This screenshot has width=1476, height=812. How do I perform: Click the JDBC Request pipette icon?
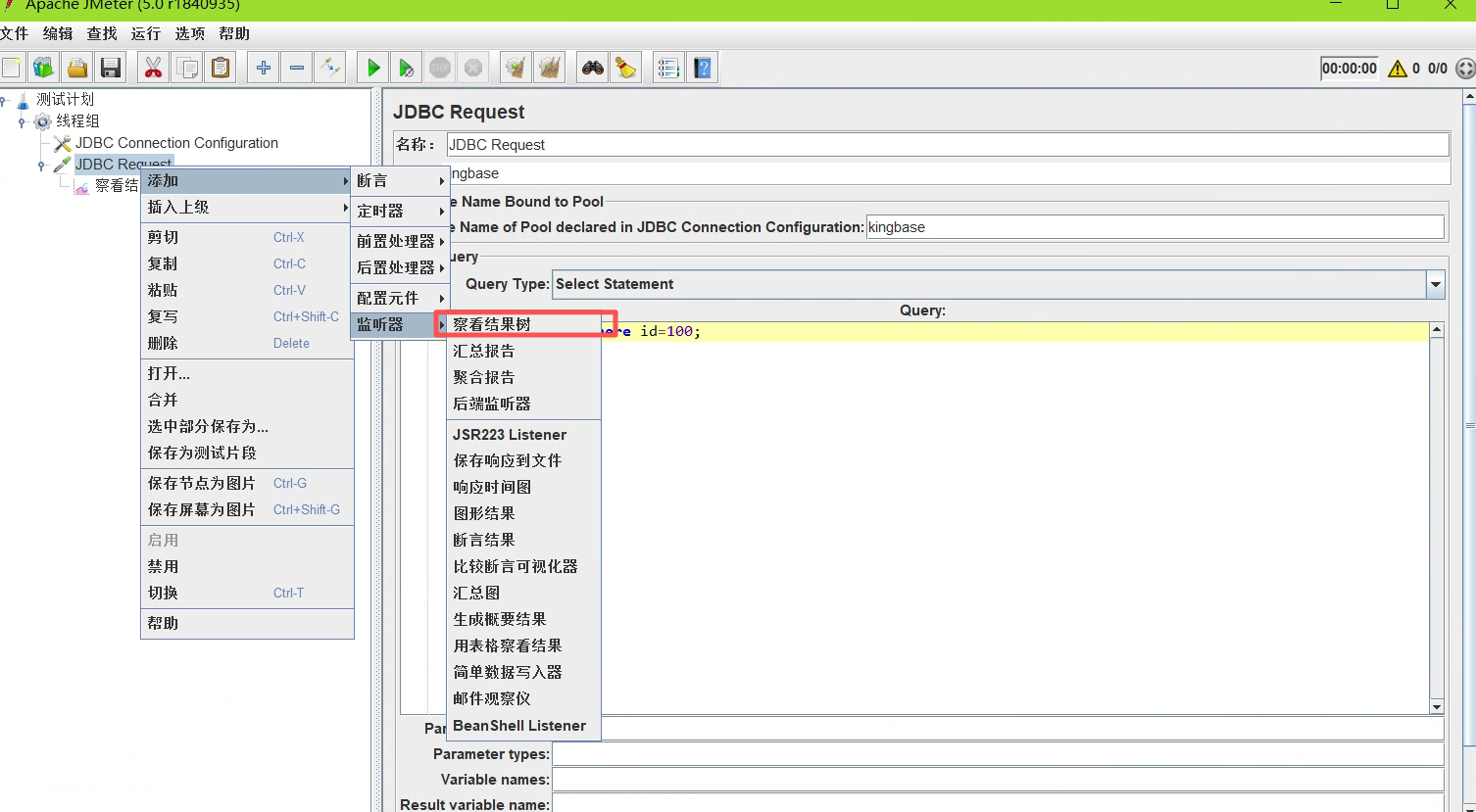click(63, 165)
